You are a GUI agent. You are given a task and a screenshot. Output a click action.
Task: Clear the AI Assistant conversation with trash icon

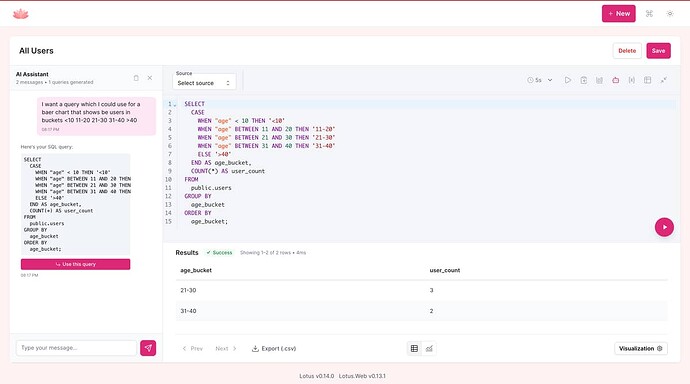136,78
